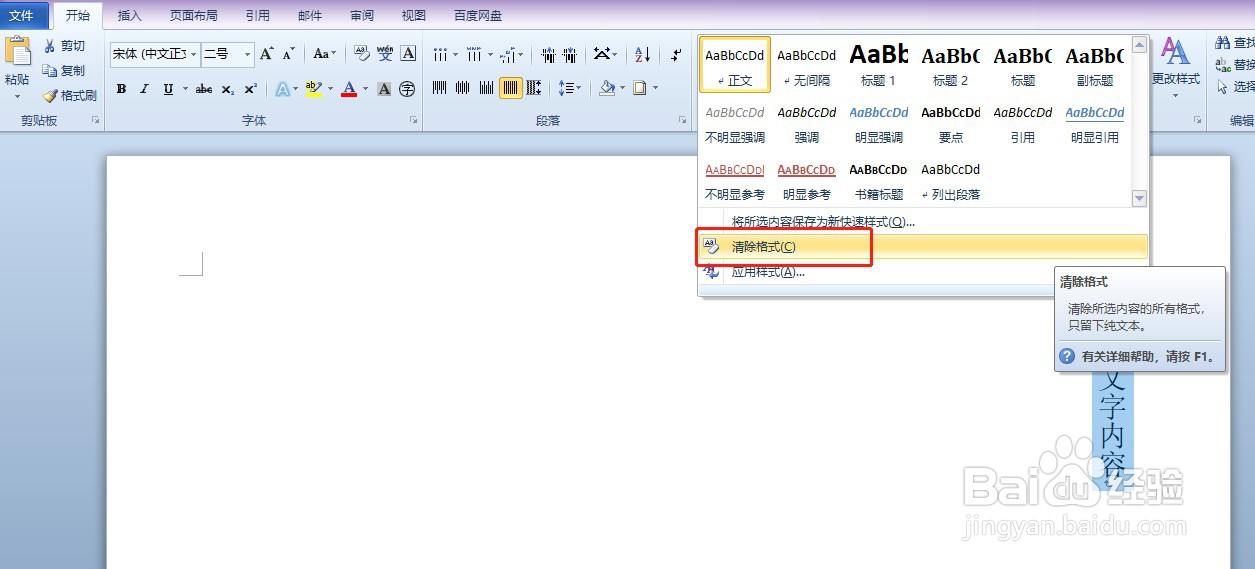The height and width of the screenshot is (569, 1255).
Task: Click the Cut (剪切) scissors button
Action: [65, 46]
